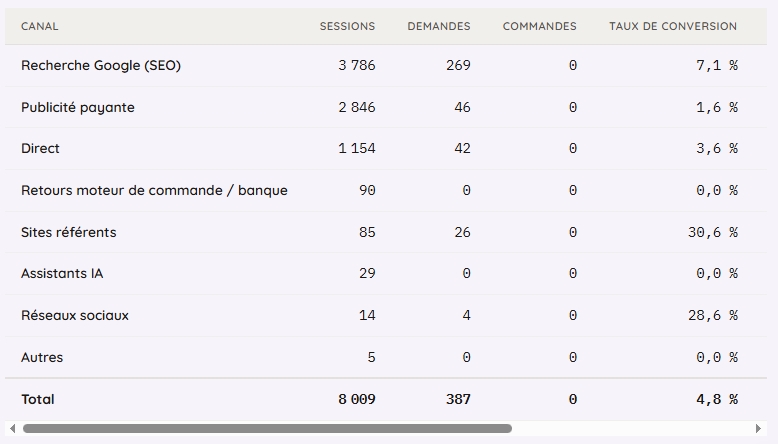Viewport: 778px width, 444px height.
Task: Click the horizontal scrollbar thumb
Action: tap(267, 429)
